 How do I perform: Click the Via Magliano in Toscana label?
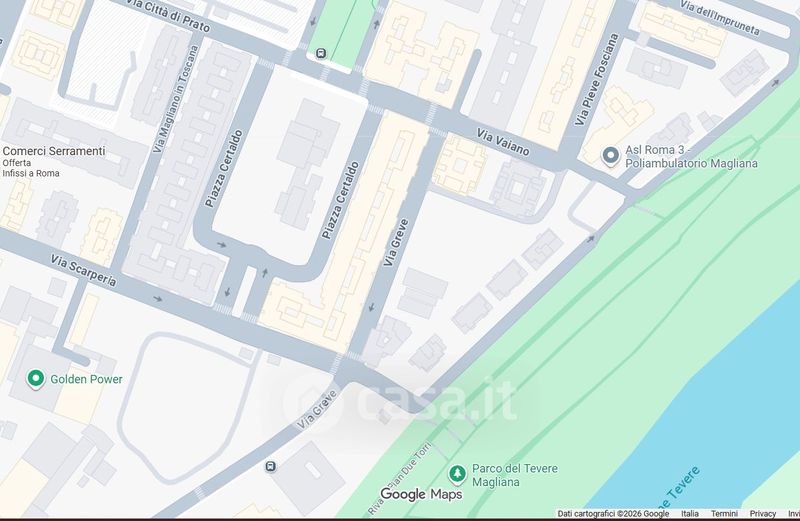176,99
